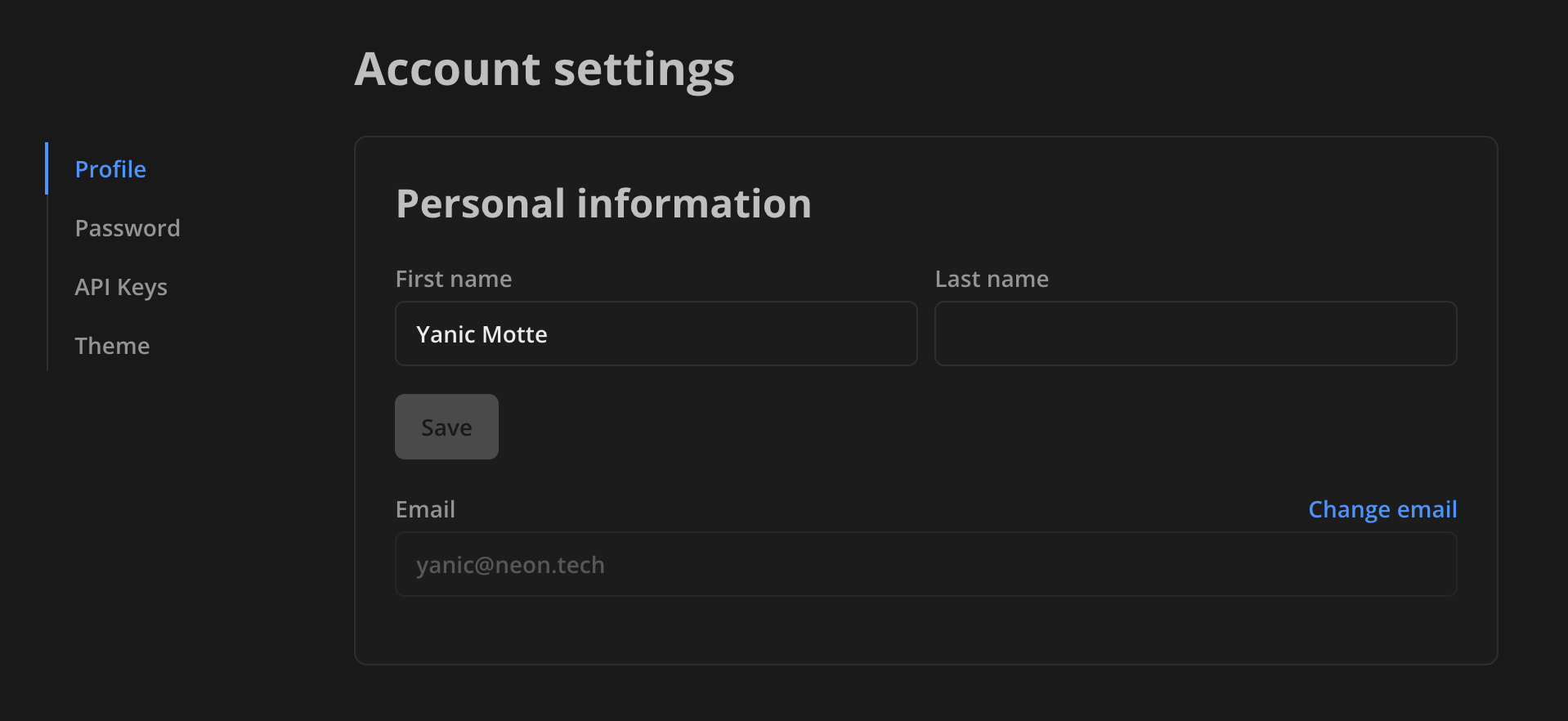
Task: Click the Personal information section heading
Action: 603,204
